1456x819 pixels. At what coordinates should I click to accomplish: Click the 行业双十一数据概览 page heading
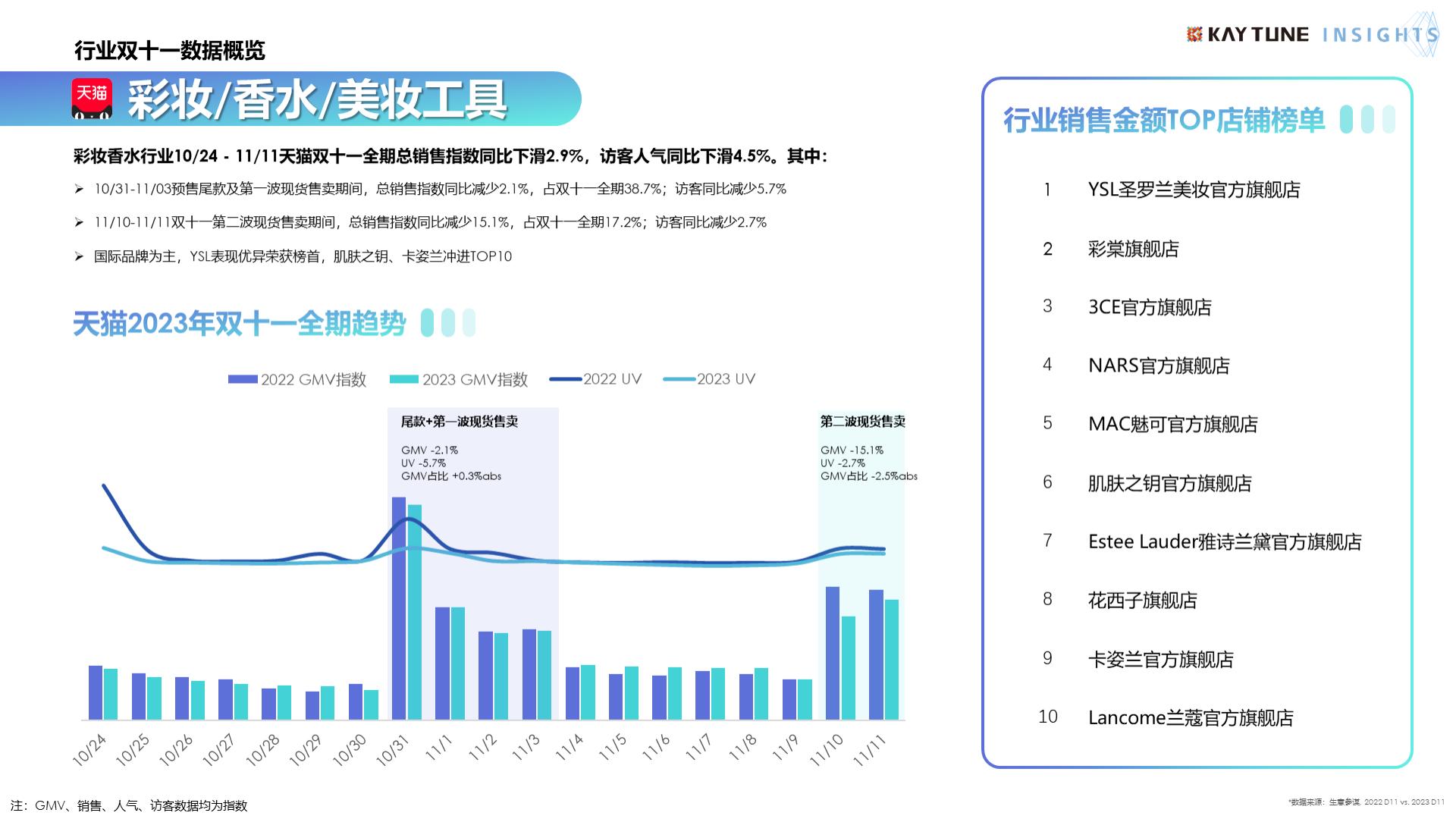tap(170, 51)
